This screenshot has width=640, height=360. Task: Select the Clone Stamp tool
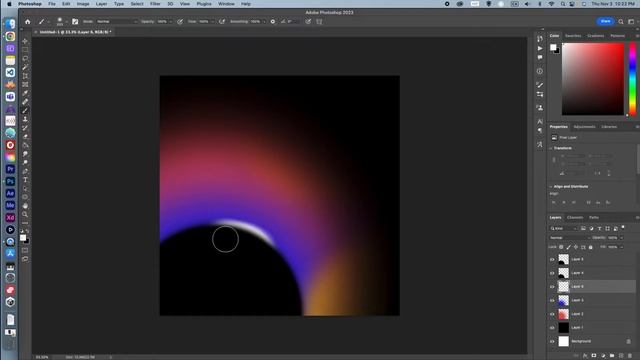tap(25, 119)
